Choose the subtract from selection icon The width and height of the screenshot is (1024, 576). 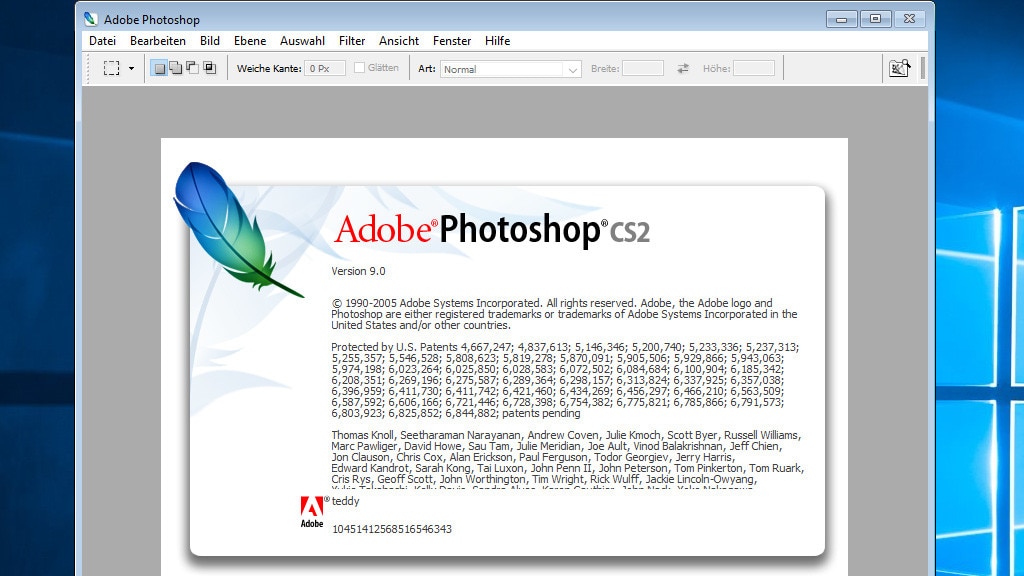pos(193,68)
